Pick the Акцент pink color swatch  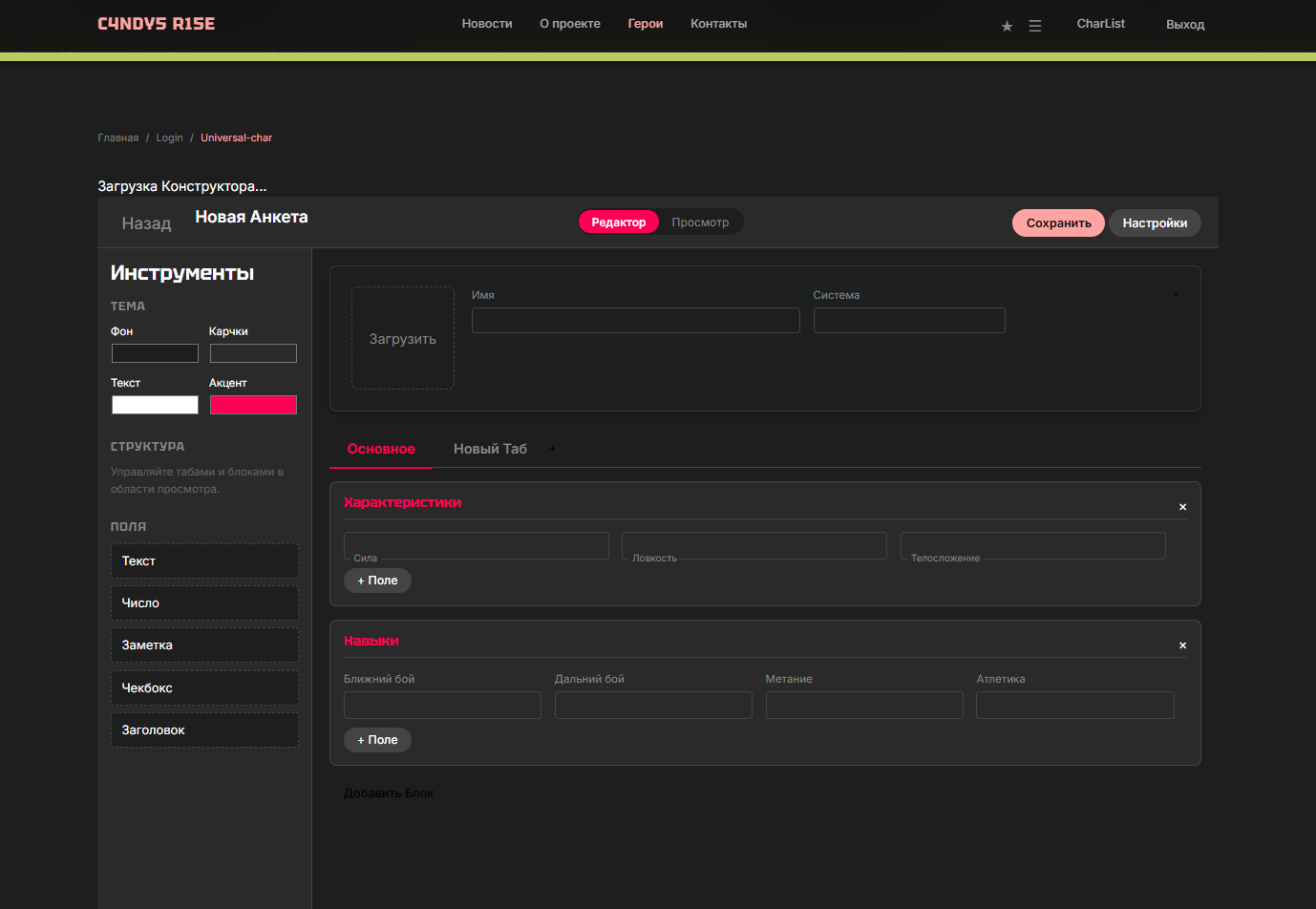253,405
